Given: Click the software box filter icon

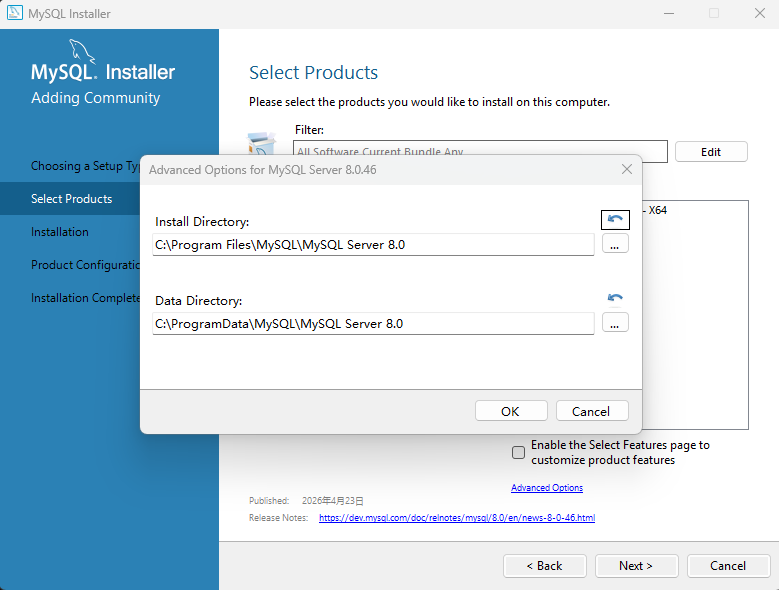Looking at the screenshot, I should coord(262,144).
